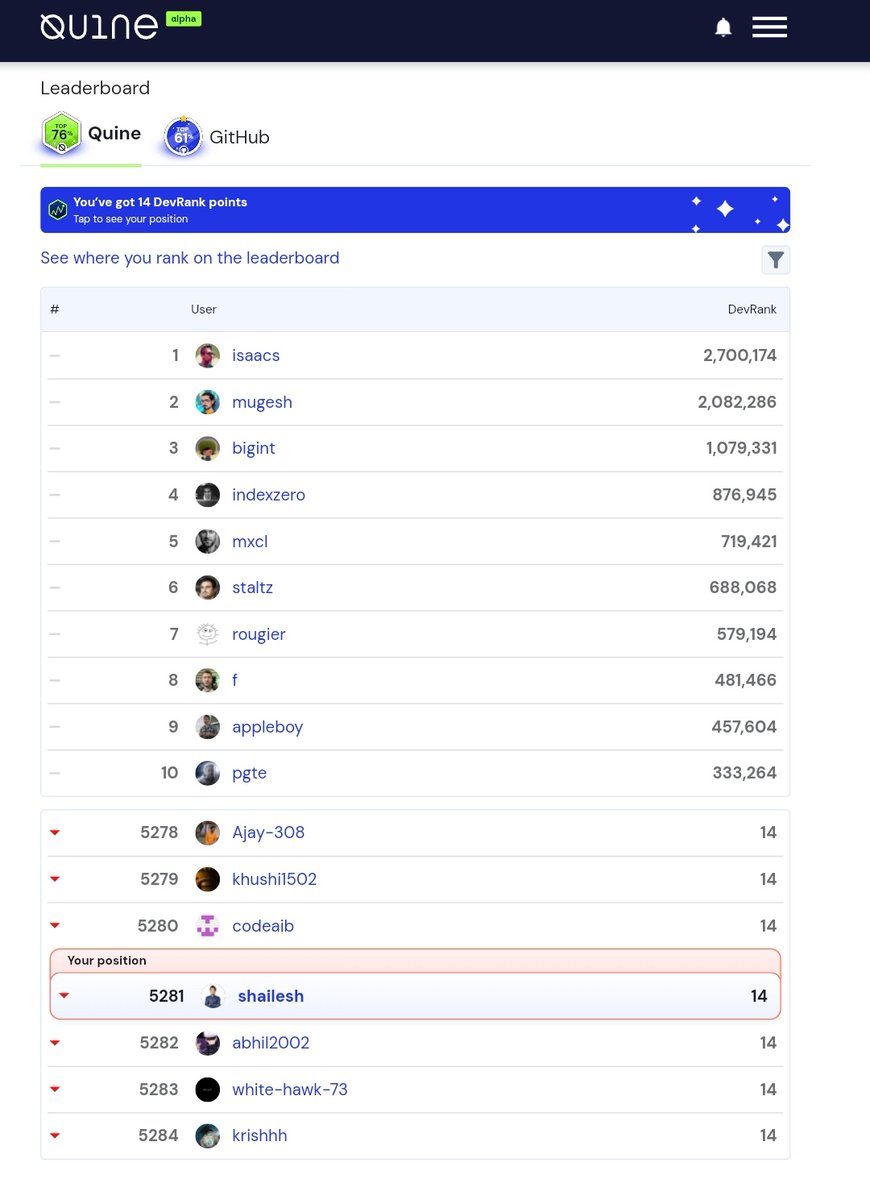Screen dimensions: 870x1200
Task: Click the 2,700,174 score value
Action: coord(740,355)
